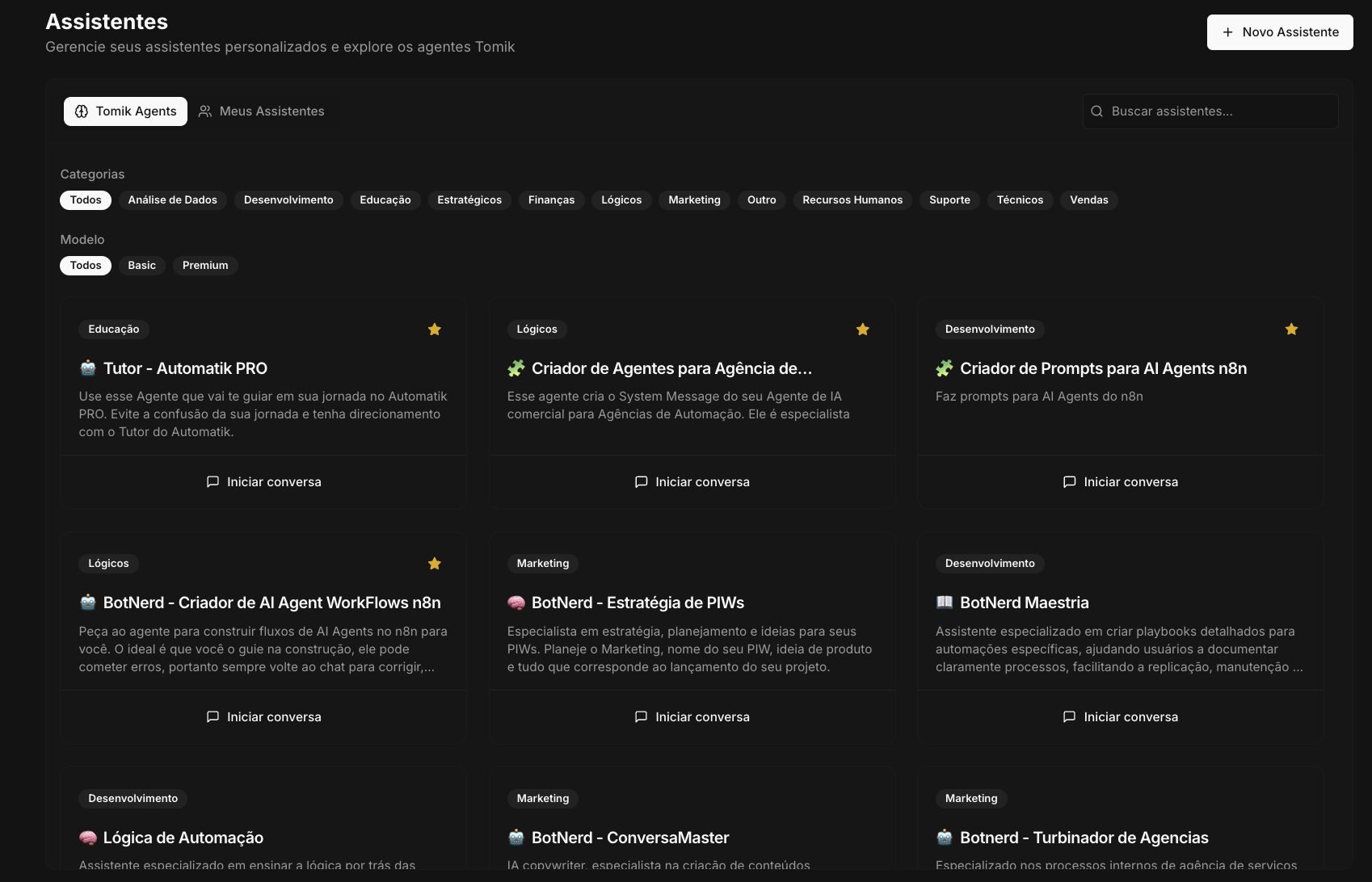
Task: Click the puzzle piece icon of Criador de Agentes para Agência
Action: coord(516,368)
